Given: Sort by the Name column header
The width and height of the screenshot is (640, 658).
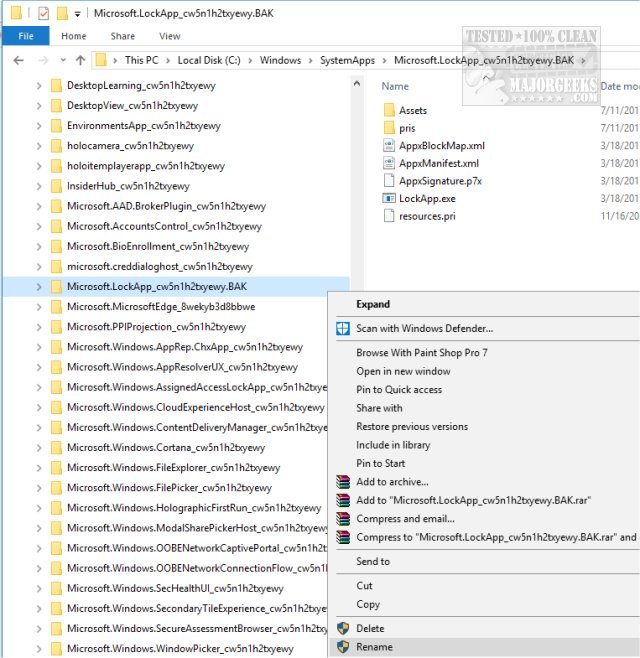Looking at the screenshot, I should tap(394, 86).
